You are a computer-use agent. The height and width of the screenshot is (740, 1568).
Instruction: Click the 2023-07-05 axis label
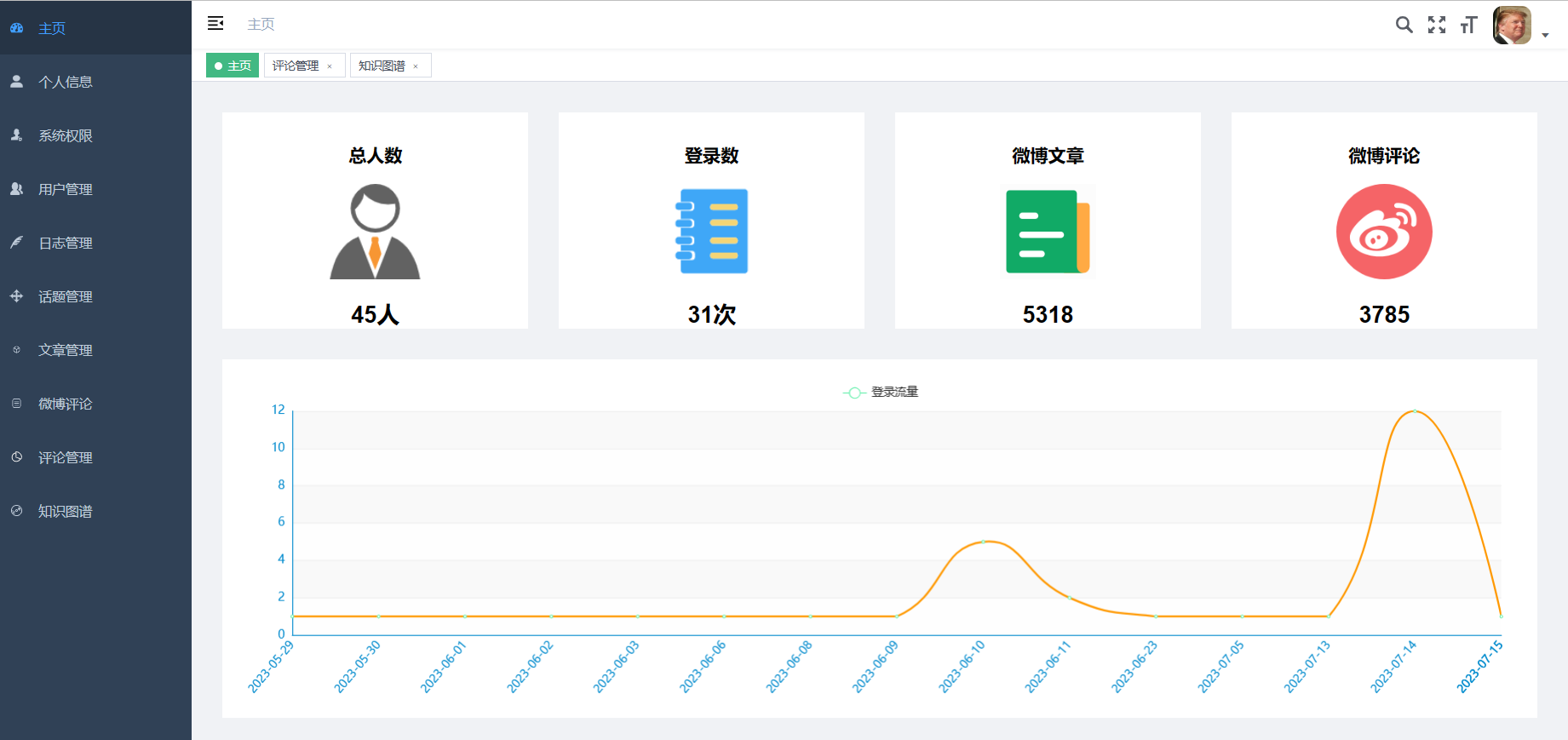click(x=1221, y=667)
